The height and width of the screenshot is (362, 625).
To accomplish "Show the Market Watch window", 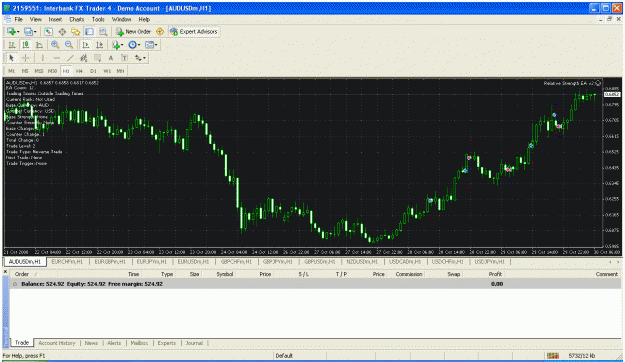I will pyautogui.click(x=48, y=31).
